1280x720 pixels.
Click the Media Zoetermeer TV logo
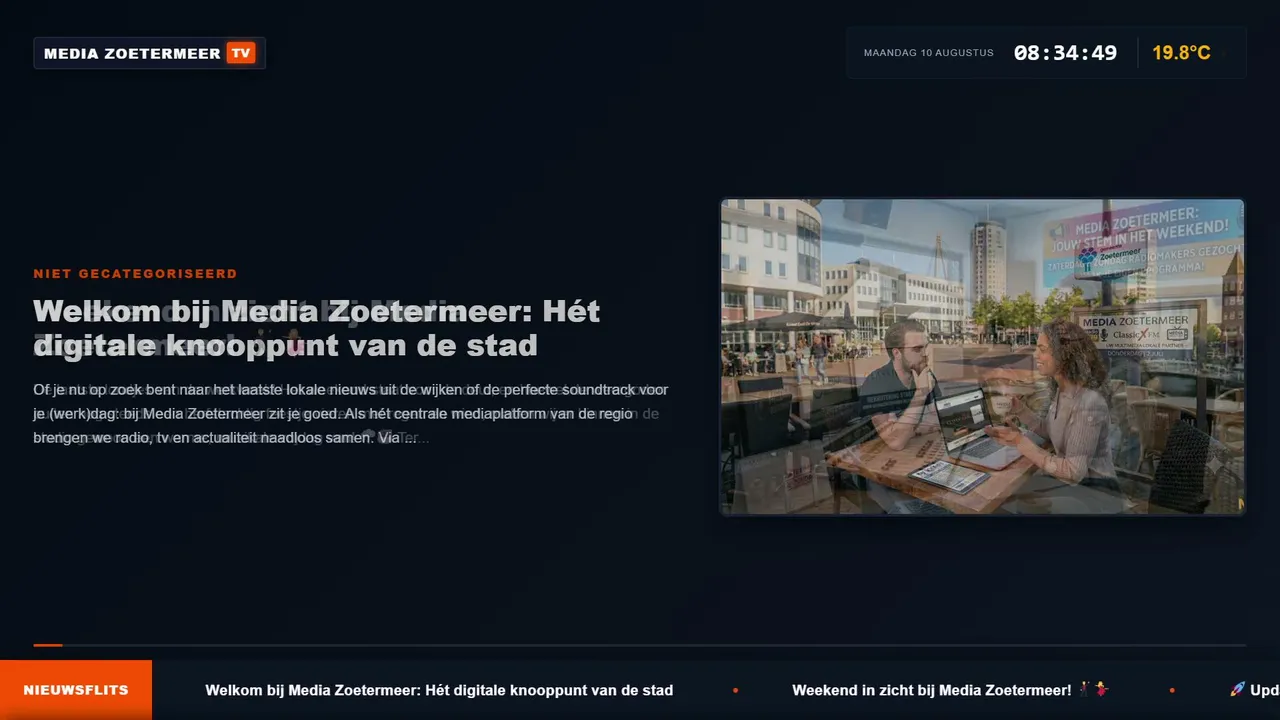pos(149,53)
